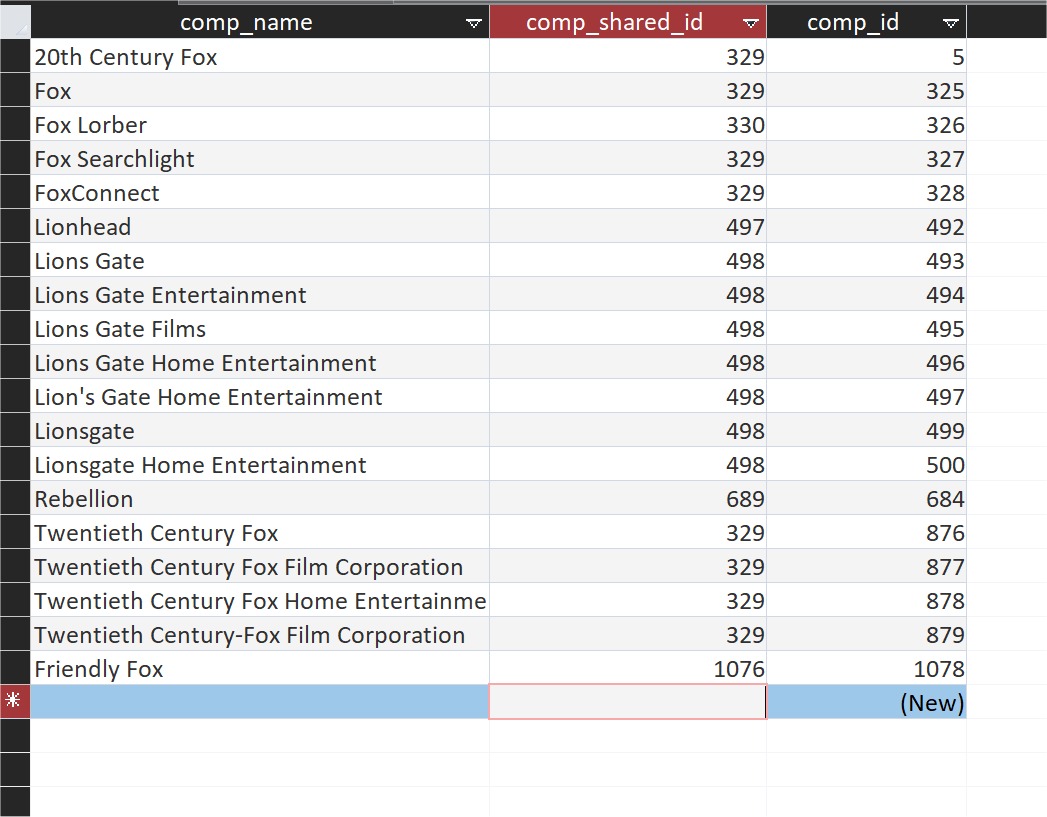Select the FoxConnect row selector

point(14,193)
